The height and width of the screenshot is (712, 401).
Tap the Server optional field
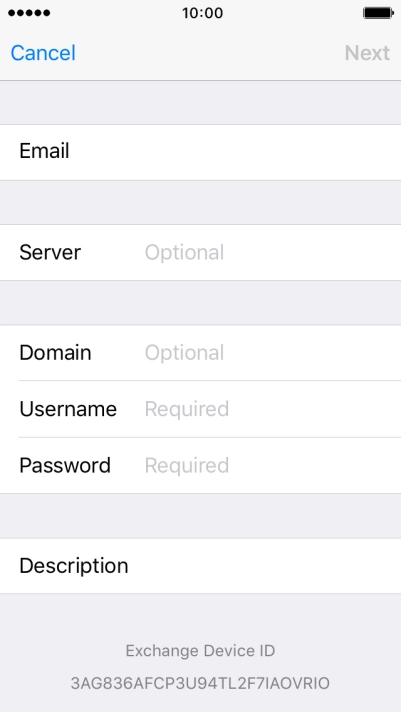(200, 252)
